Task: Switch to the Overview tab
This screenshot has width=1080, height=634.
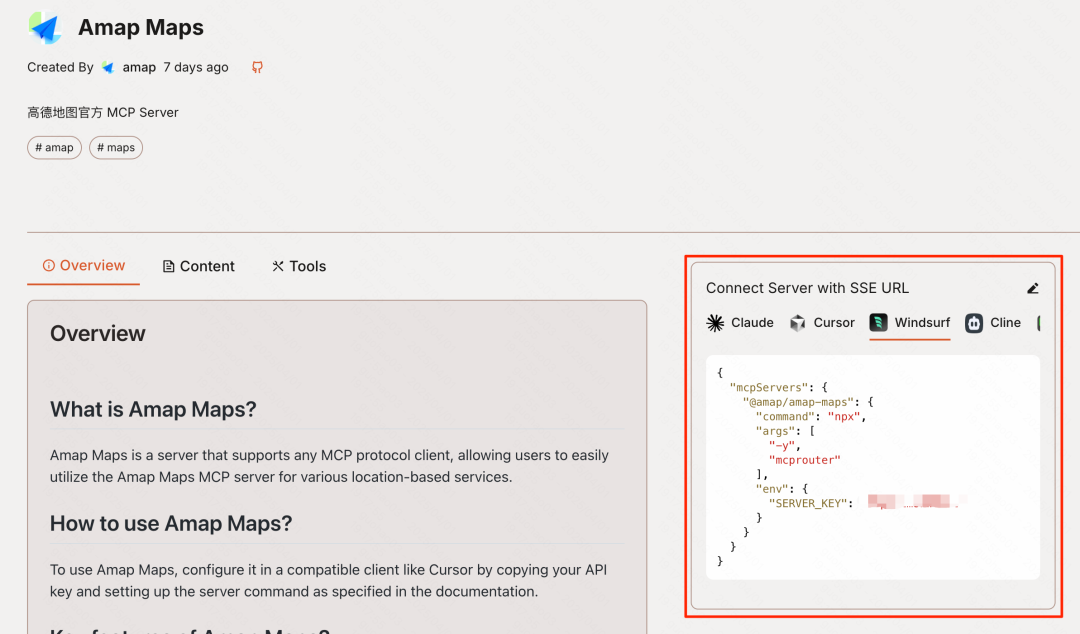Action: coord(84,266)
